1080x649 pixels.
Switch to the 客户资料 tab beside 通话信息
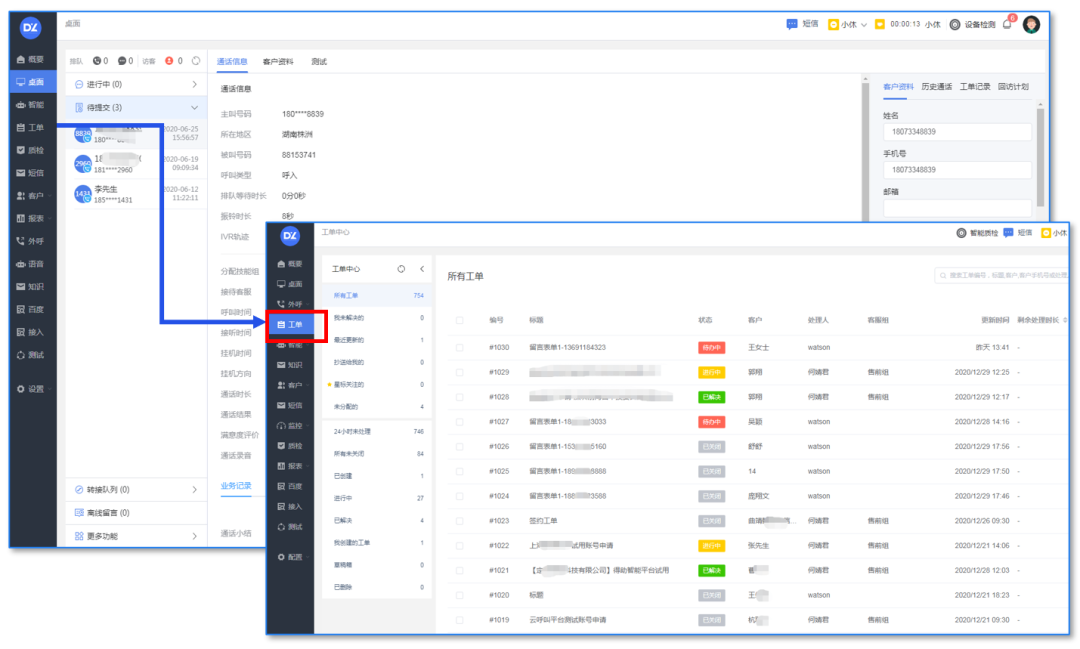coord(278,62)
